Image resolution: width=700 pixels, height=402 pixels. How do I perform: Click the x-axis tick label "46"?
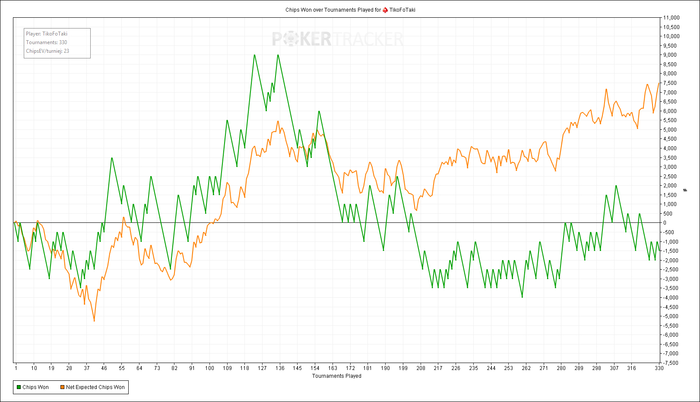[104, 368]
